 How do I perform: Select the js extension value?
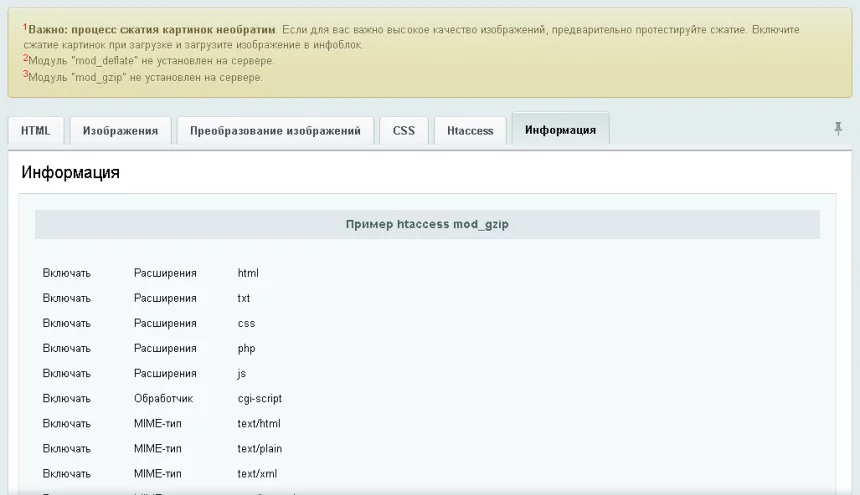pos(242,373)
